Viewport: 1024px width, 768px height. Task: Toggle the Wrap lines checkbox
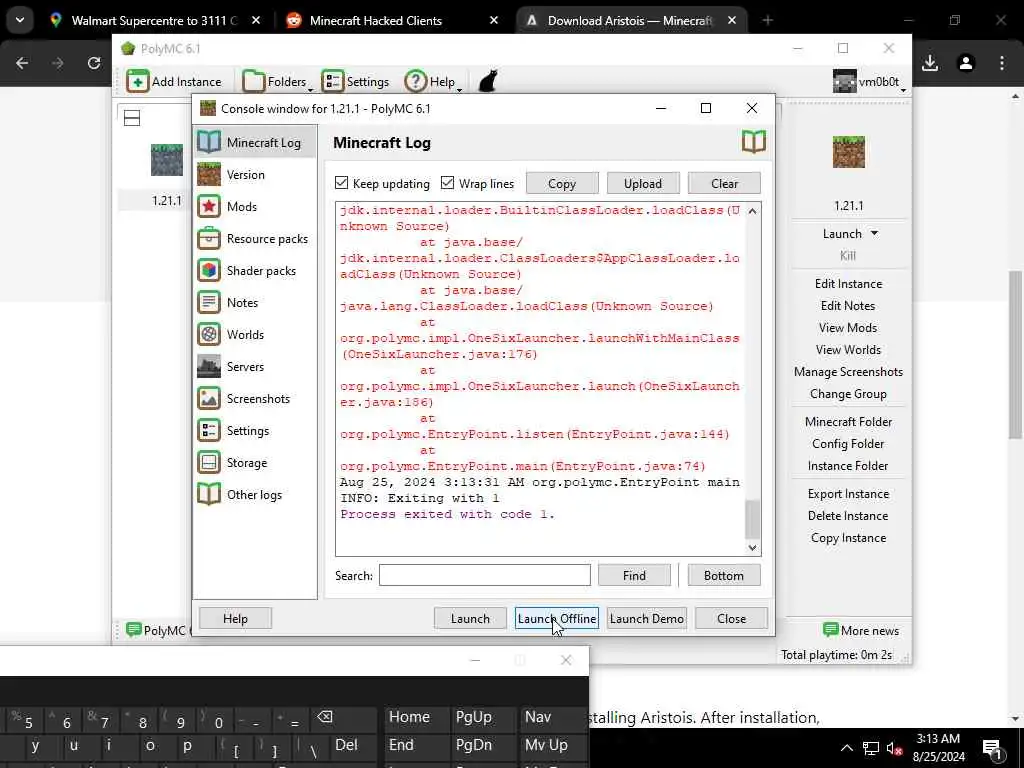[x=447, y=183]
